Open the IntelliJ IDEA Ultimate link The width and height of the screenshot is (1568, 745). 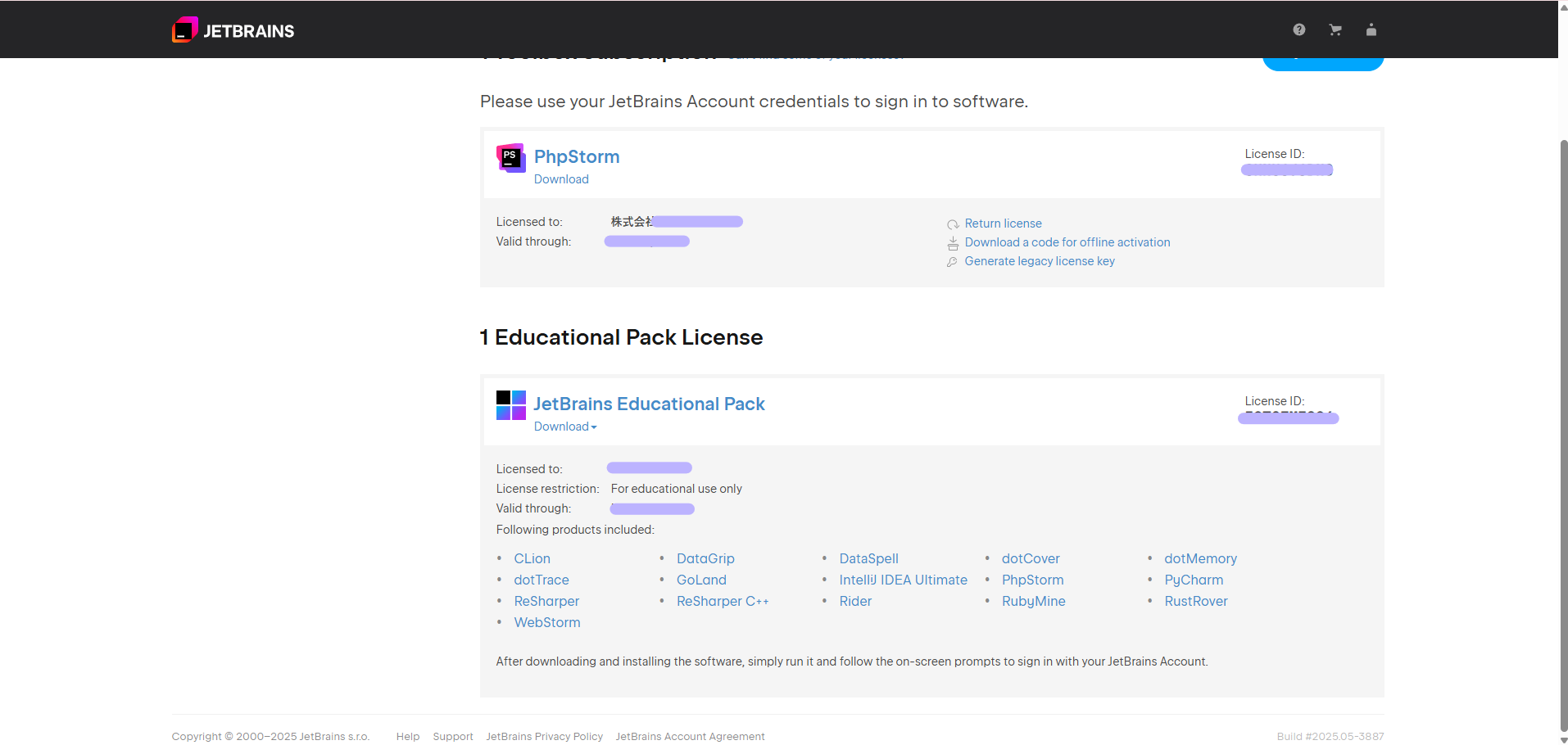click(x=903, y=580)
